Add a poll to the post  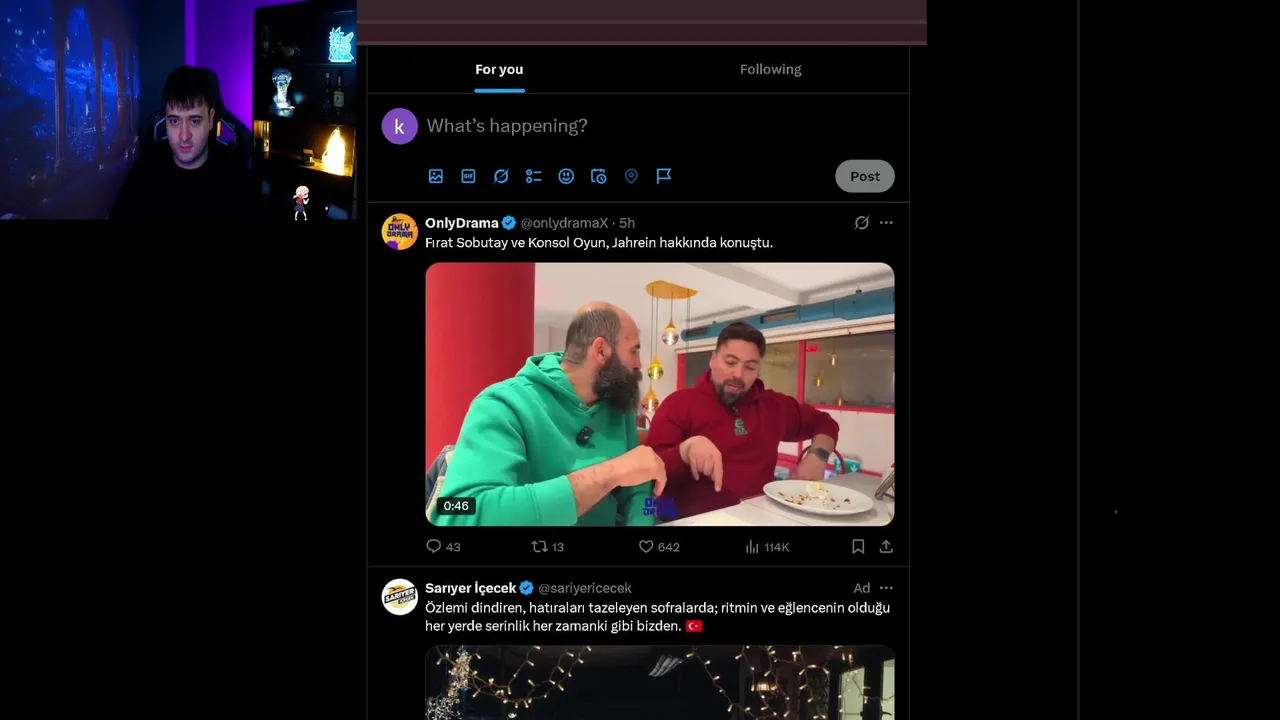[534, 176]
